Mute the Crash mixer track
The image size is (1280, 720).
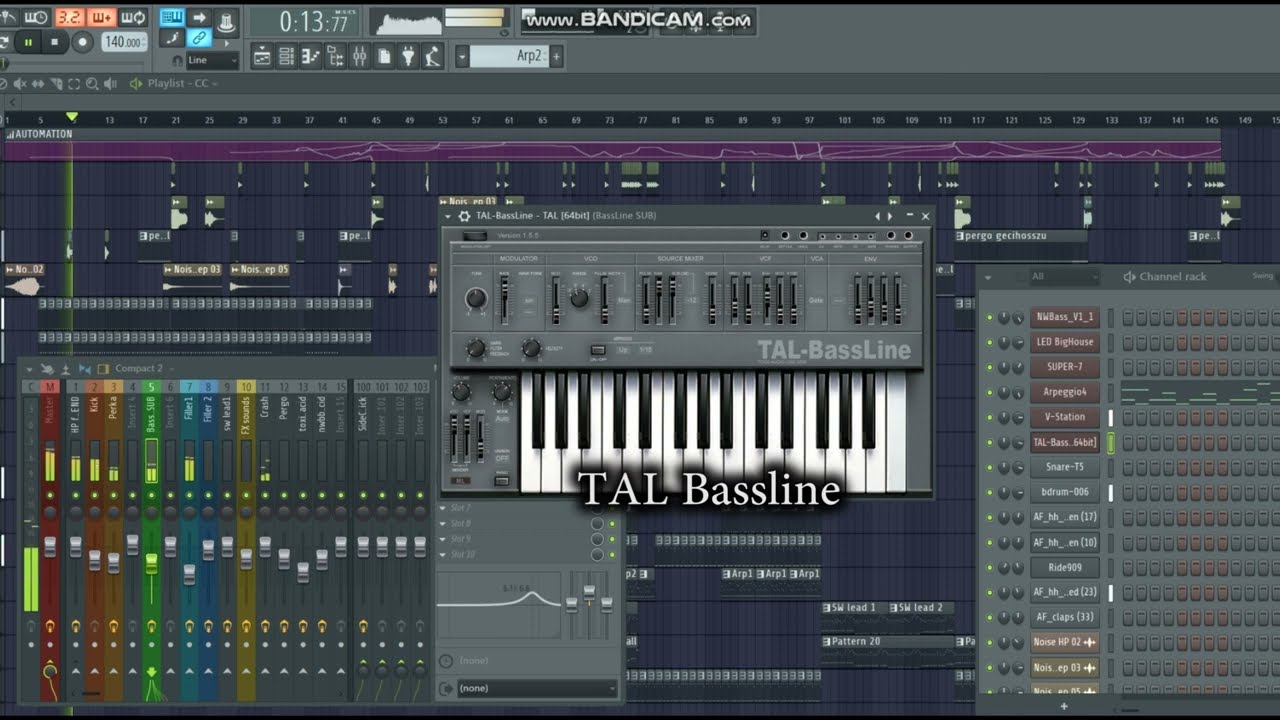[x=265, y=496]
